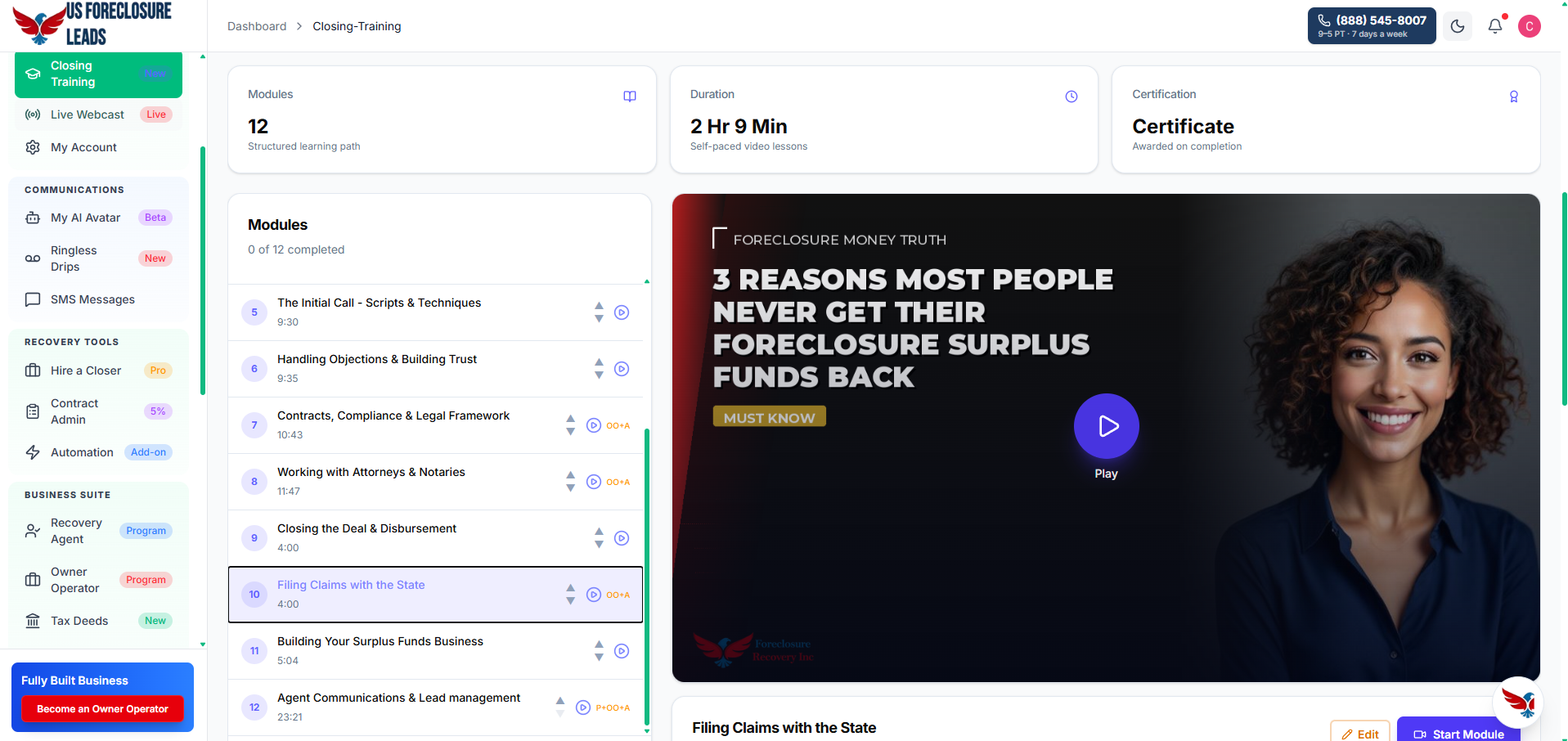Screen dimensions: 1568x741
Task: Move module 6 Handling Objections down
Action: coord(599,375)
